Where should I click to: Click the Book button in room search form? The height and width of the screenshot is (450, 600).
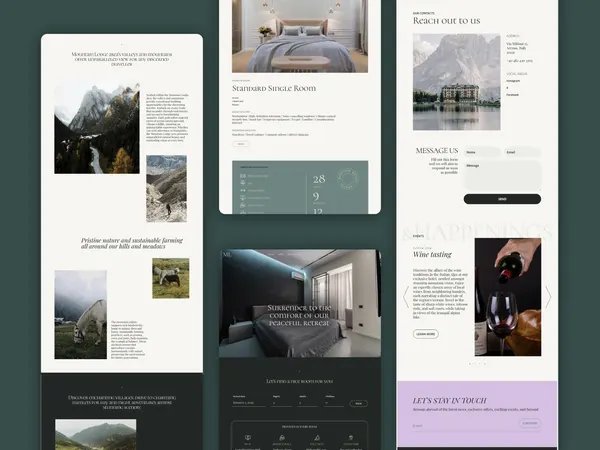359,403
